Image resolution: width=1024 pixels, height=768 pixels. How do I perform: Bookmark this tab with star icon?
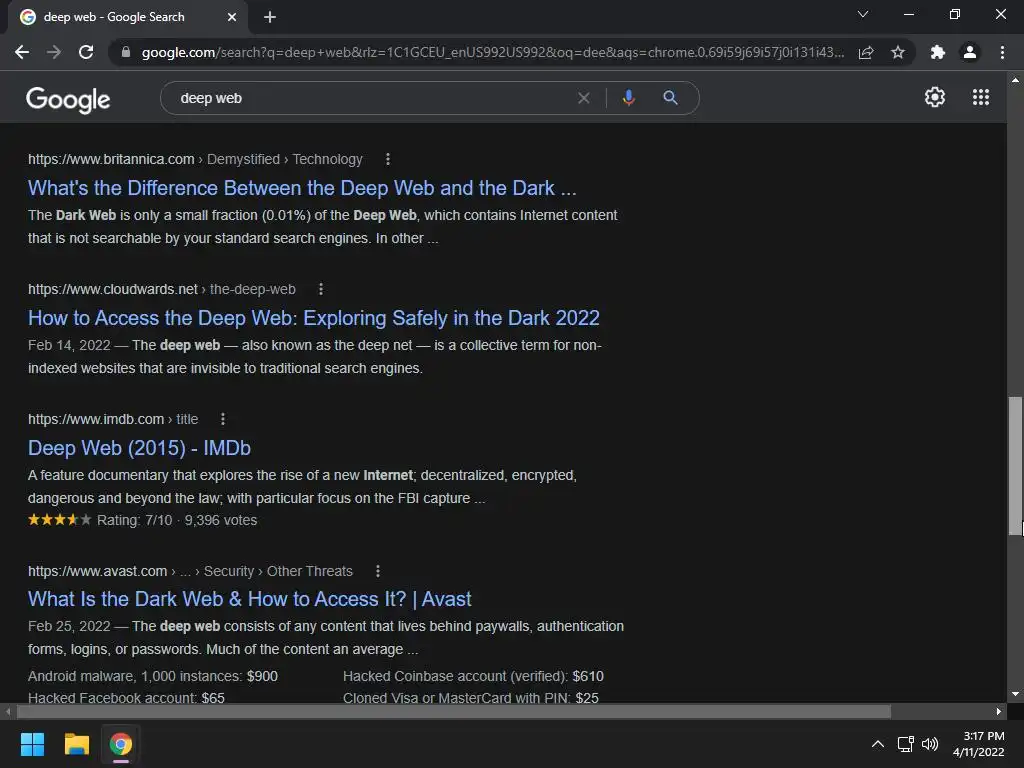pos(898,52)
